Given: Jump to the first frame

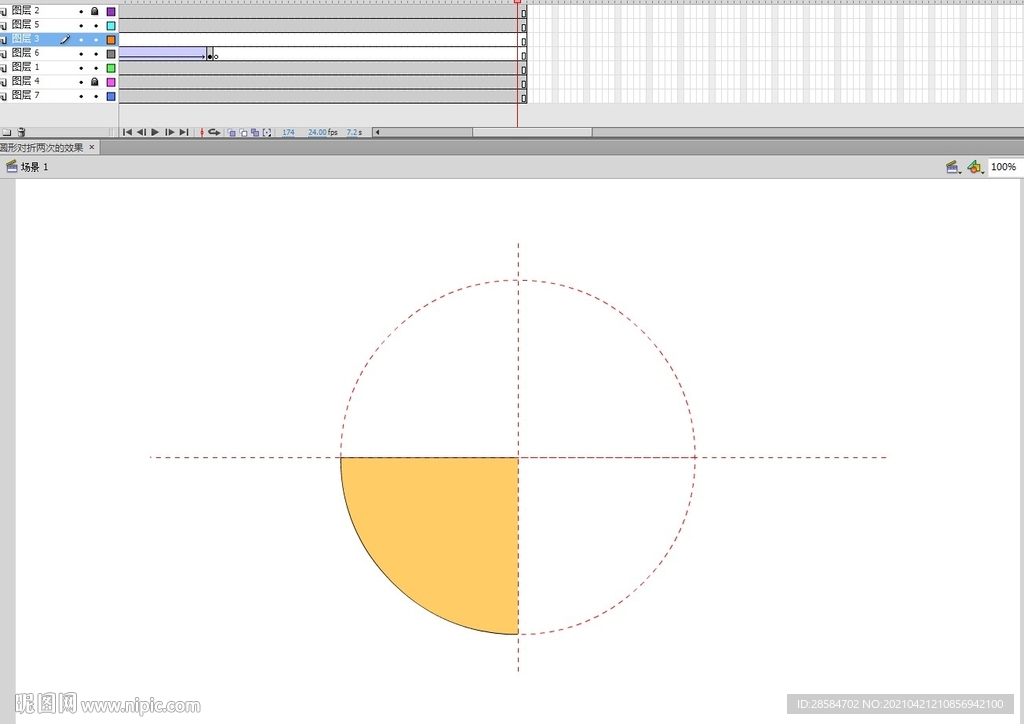Looking at the screenshot, I should coord(127,132).
